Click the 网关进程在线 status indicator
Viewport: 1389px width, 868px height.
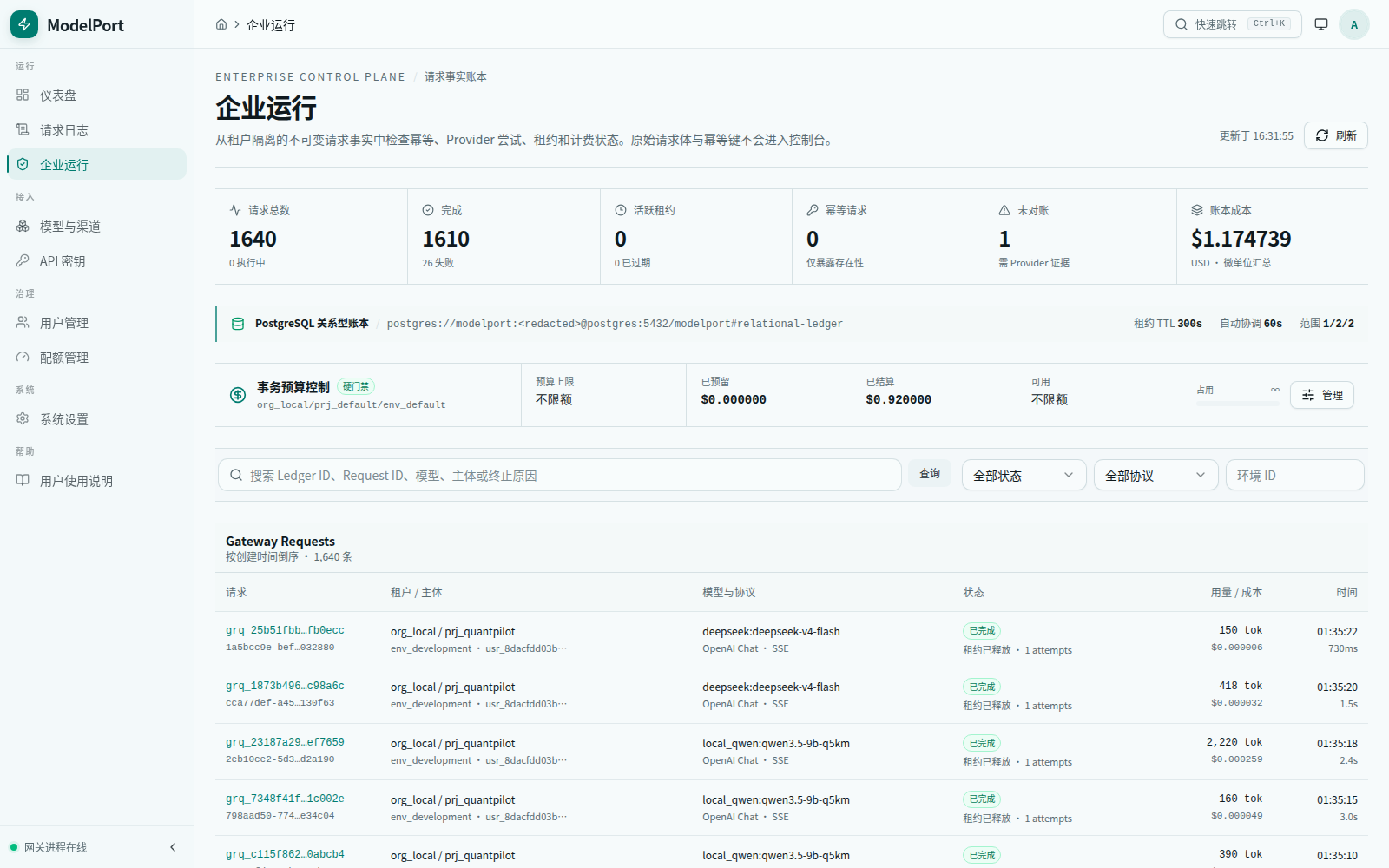click(49, 847)
